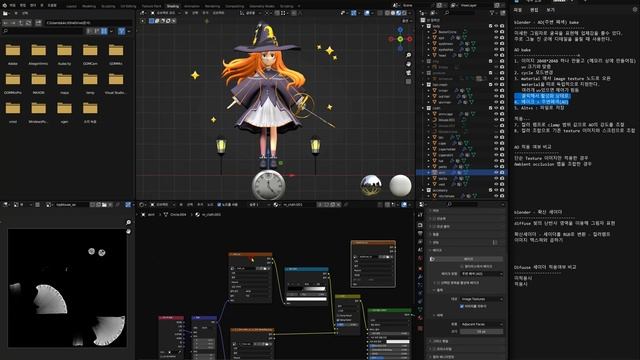The image size is (640, 360).
Task: Go to parent directory in file browser
Action: pyautogui.click(x=20, y=23)
